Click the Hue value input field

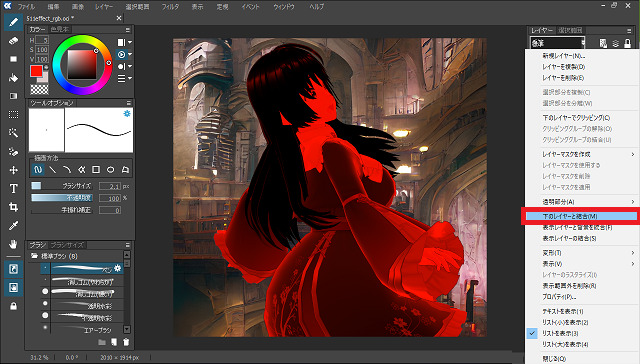42,40
